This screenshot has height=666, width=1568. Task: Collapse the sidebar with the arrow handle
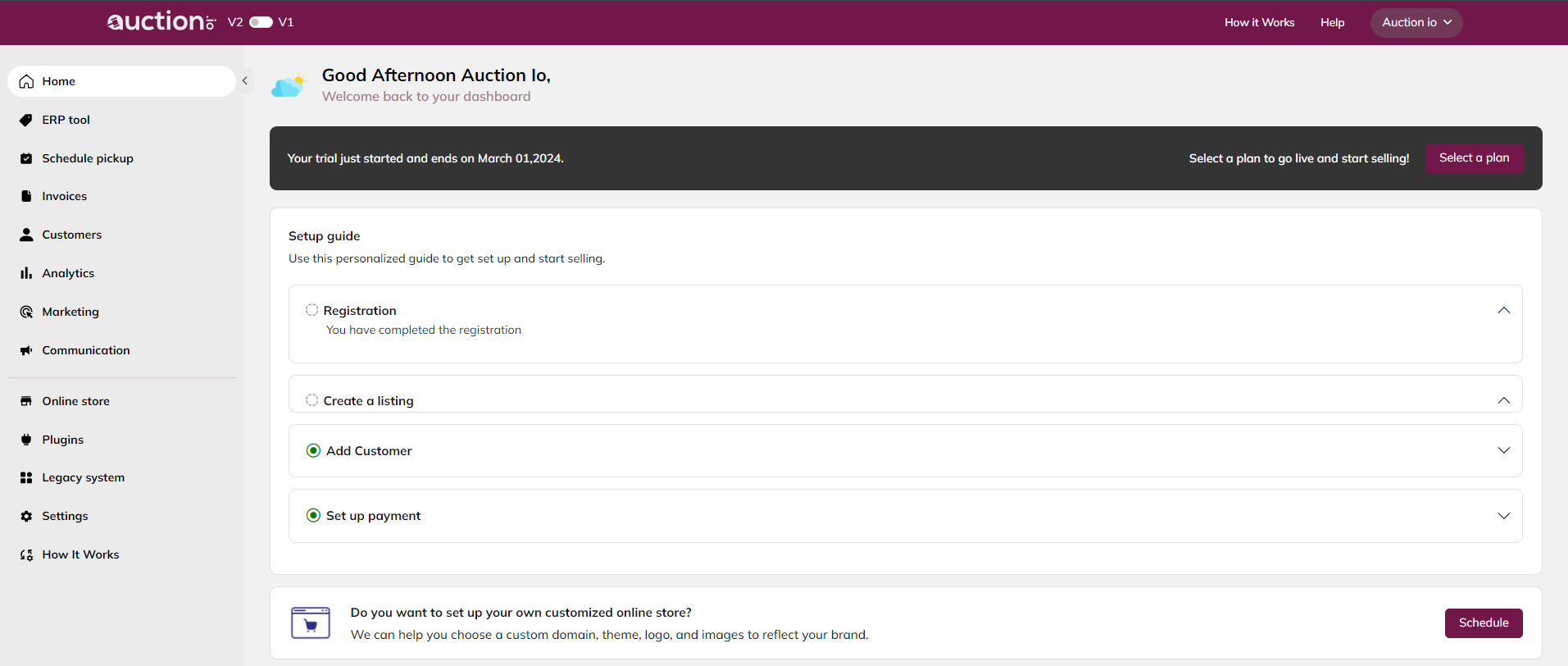[x=244, y=80]
